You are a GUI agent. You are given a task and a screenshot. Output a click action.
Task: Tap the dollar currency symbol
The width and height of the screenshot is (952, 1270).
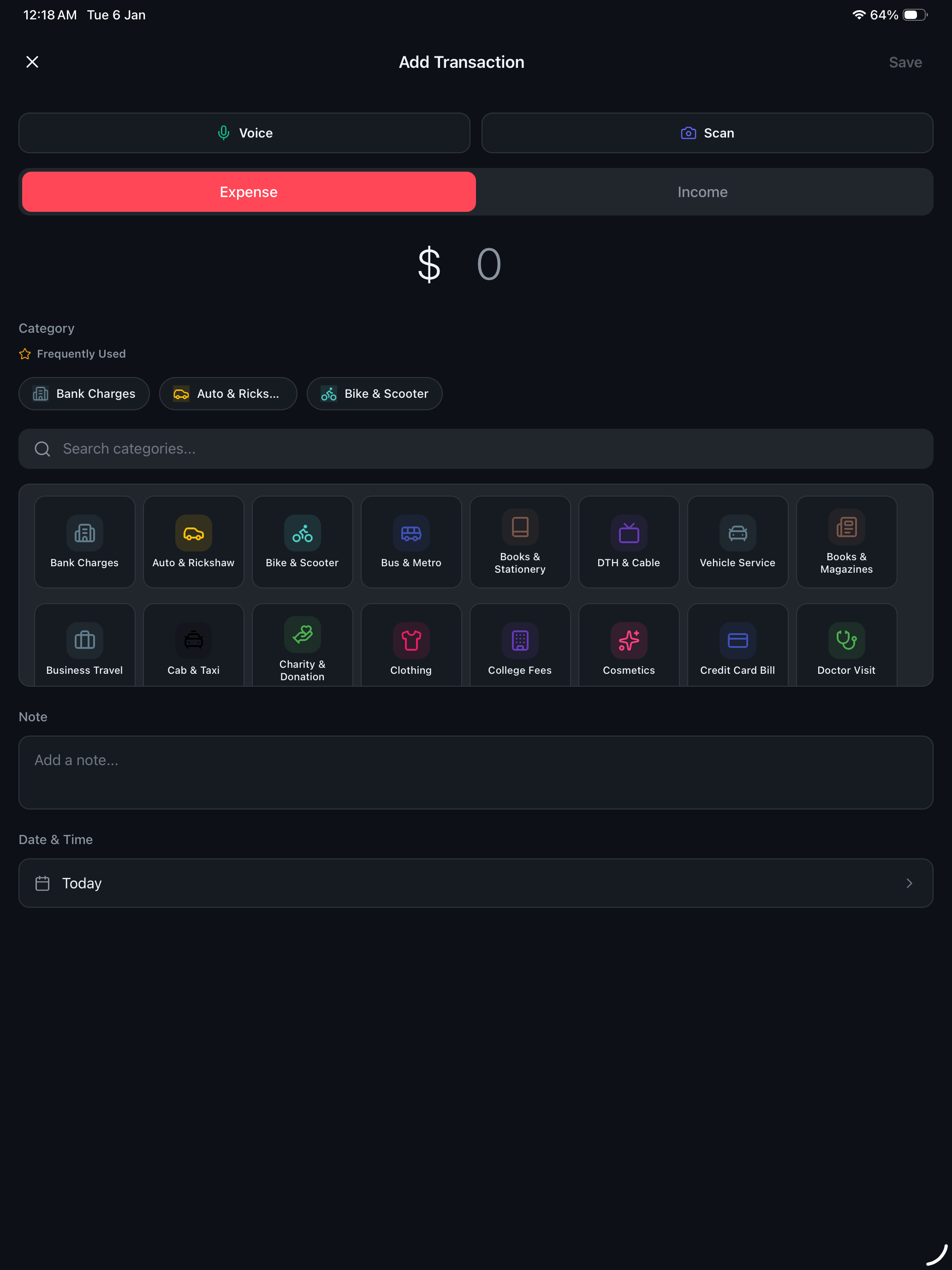click(x=429, y=265)
